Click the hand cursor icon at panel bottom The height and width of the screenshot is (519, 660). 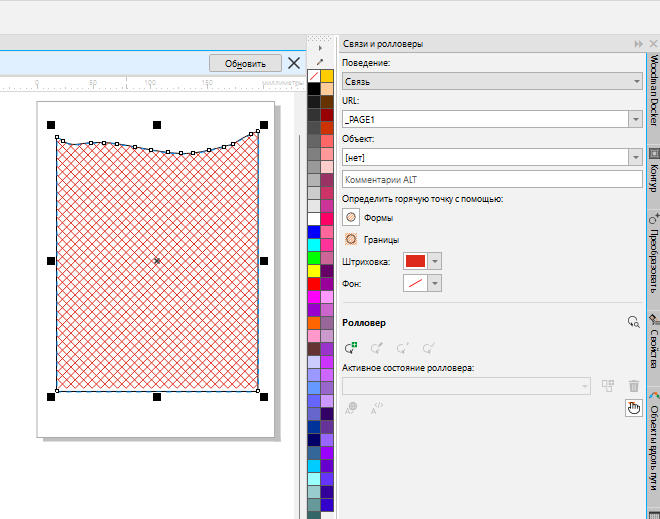point(632,406)
